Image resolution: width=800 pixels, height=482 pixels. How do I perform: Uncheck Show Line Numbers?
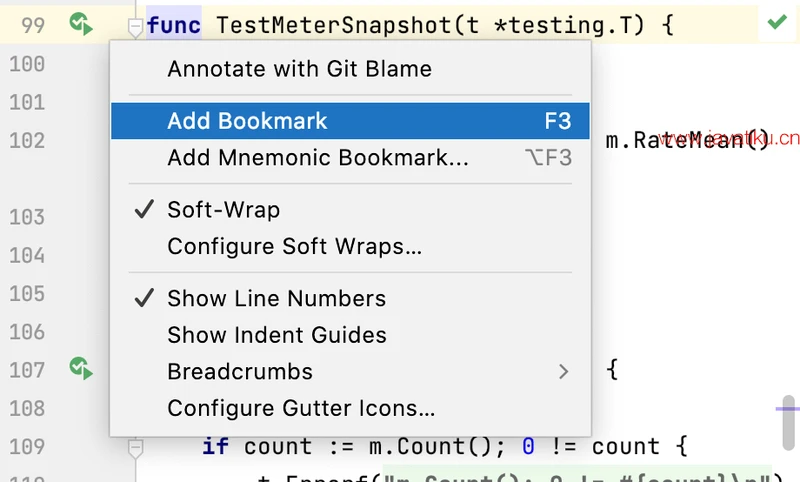276,298
